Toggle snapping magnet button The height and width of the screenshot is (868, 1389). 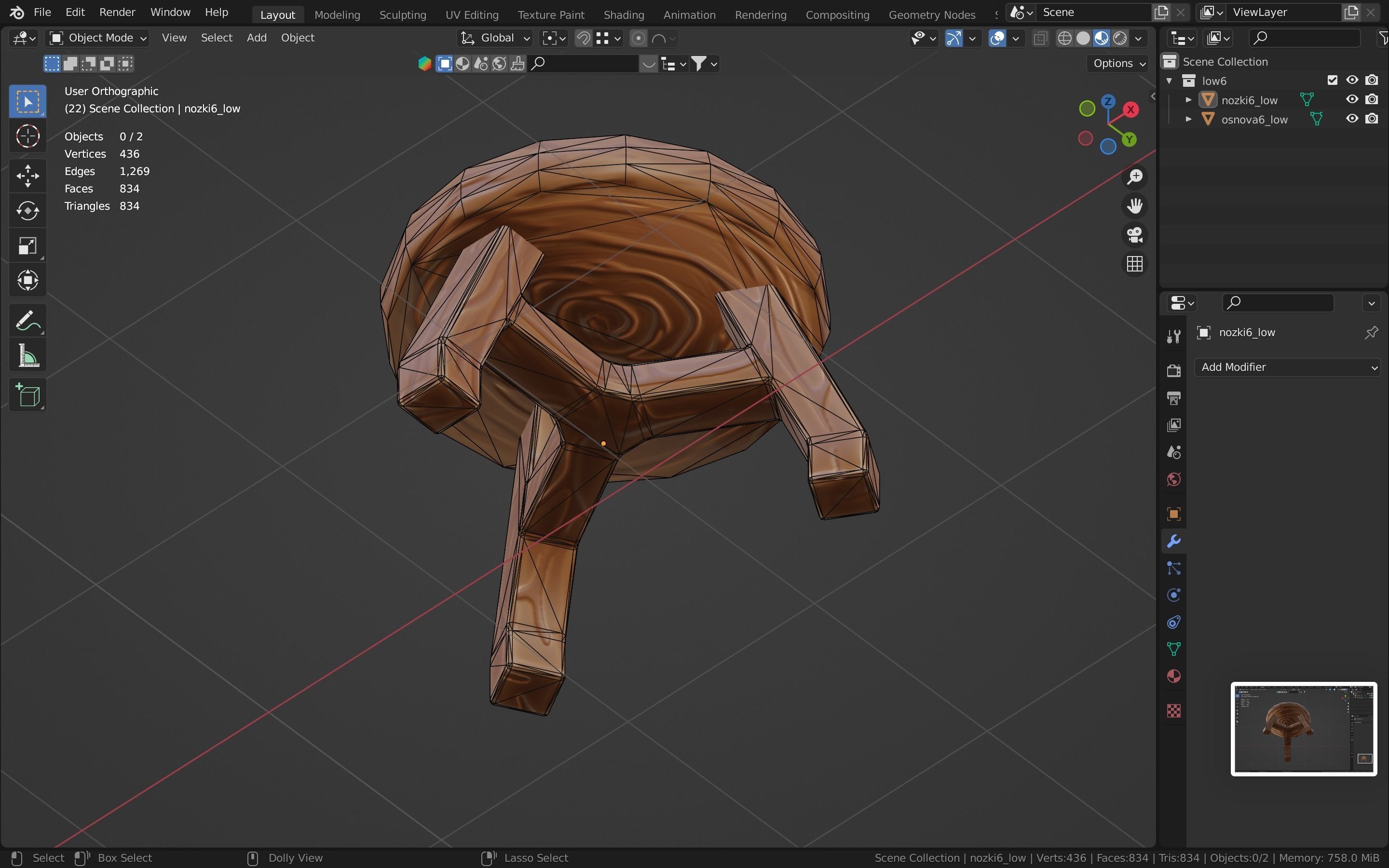pos(583,38)
